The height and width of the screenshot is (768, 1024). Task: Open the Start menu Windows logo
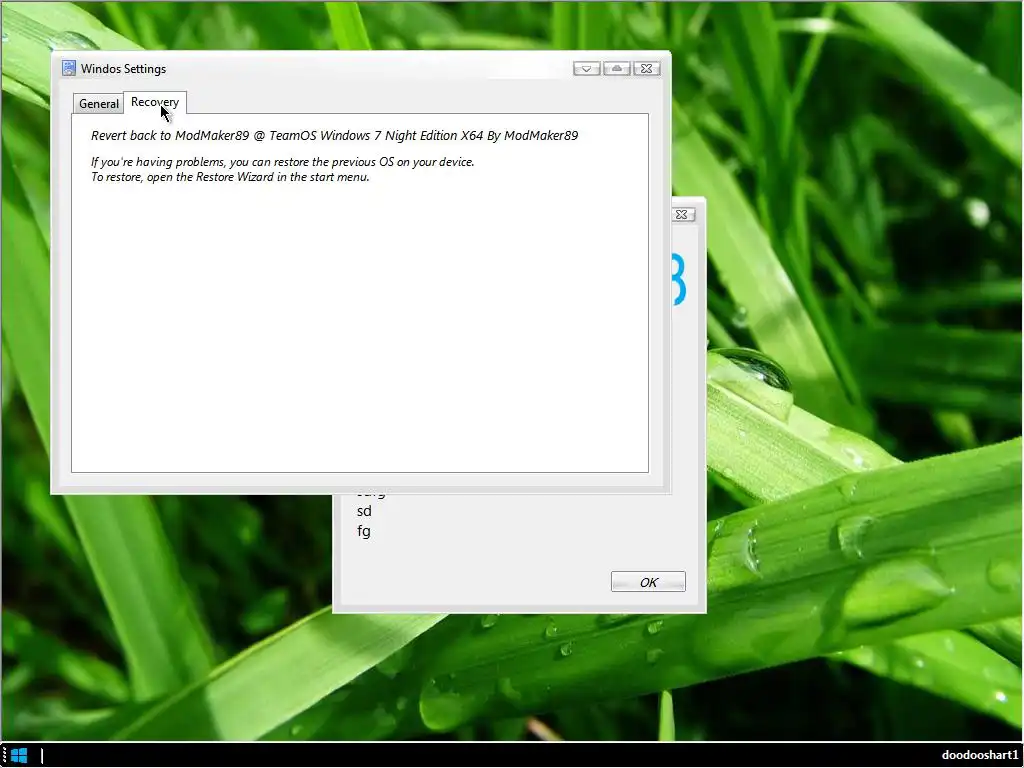tap(19, 756)
